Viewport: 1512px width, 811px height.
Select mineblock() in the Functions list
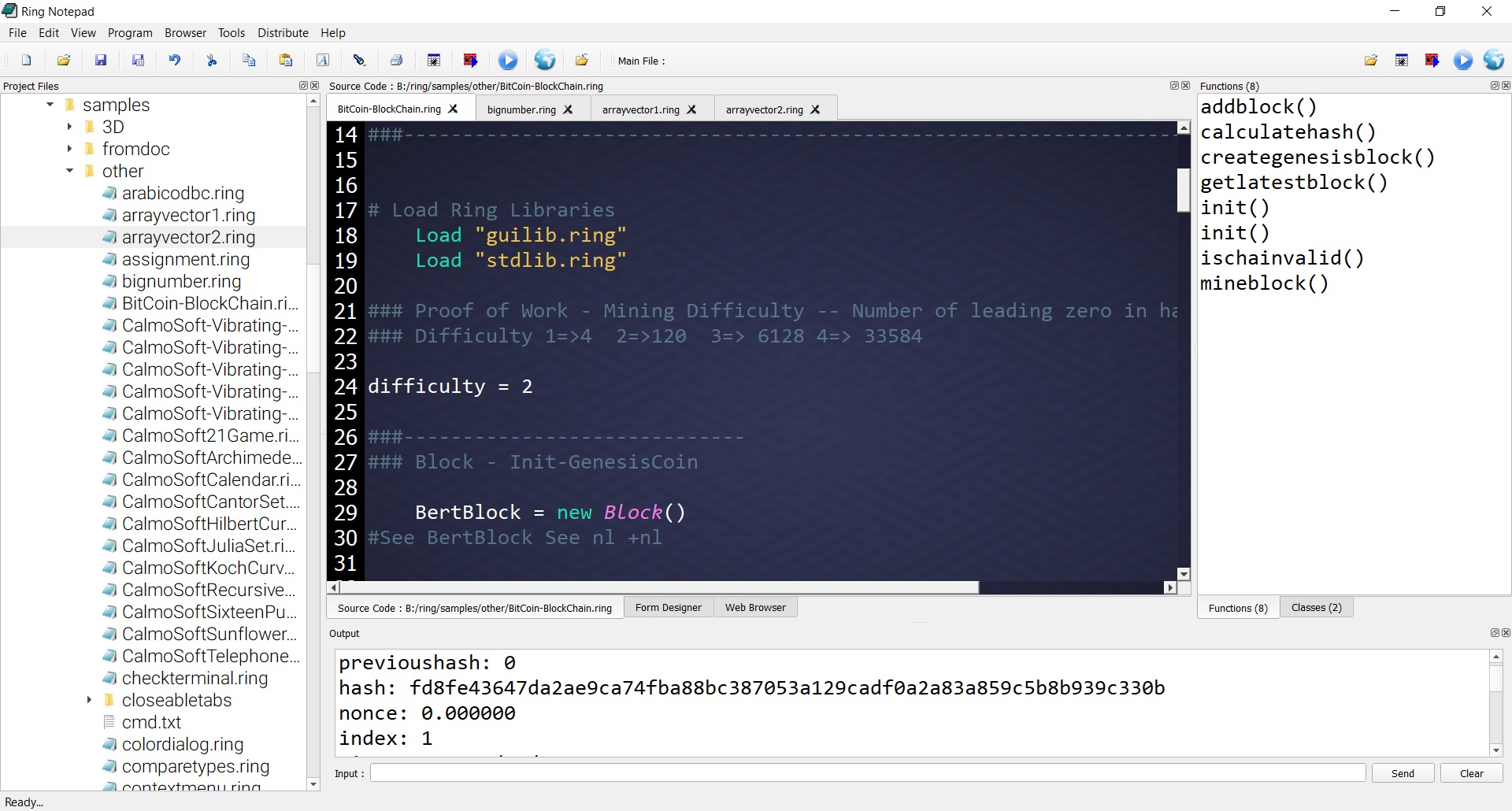point(1264,283)
